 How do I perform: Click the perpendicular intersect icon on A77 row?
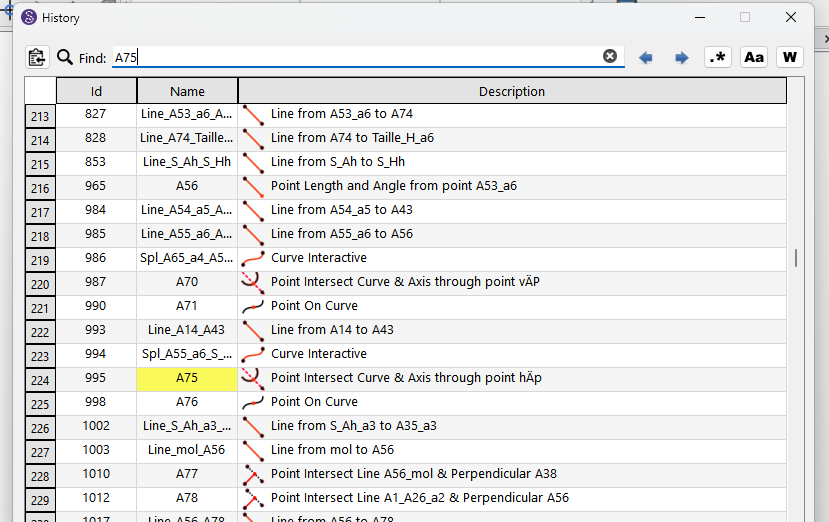pyautogui.click(x=253, y=474)
